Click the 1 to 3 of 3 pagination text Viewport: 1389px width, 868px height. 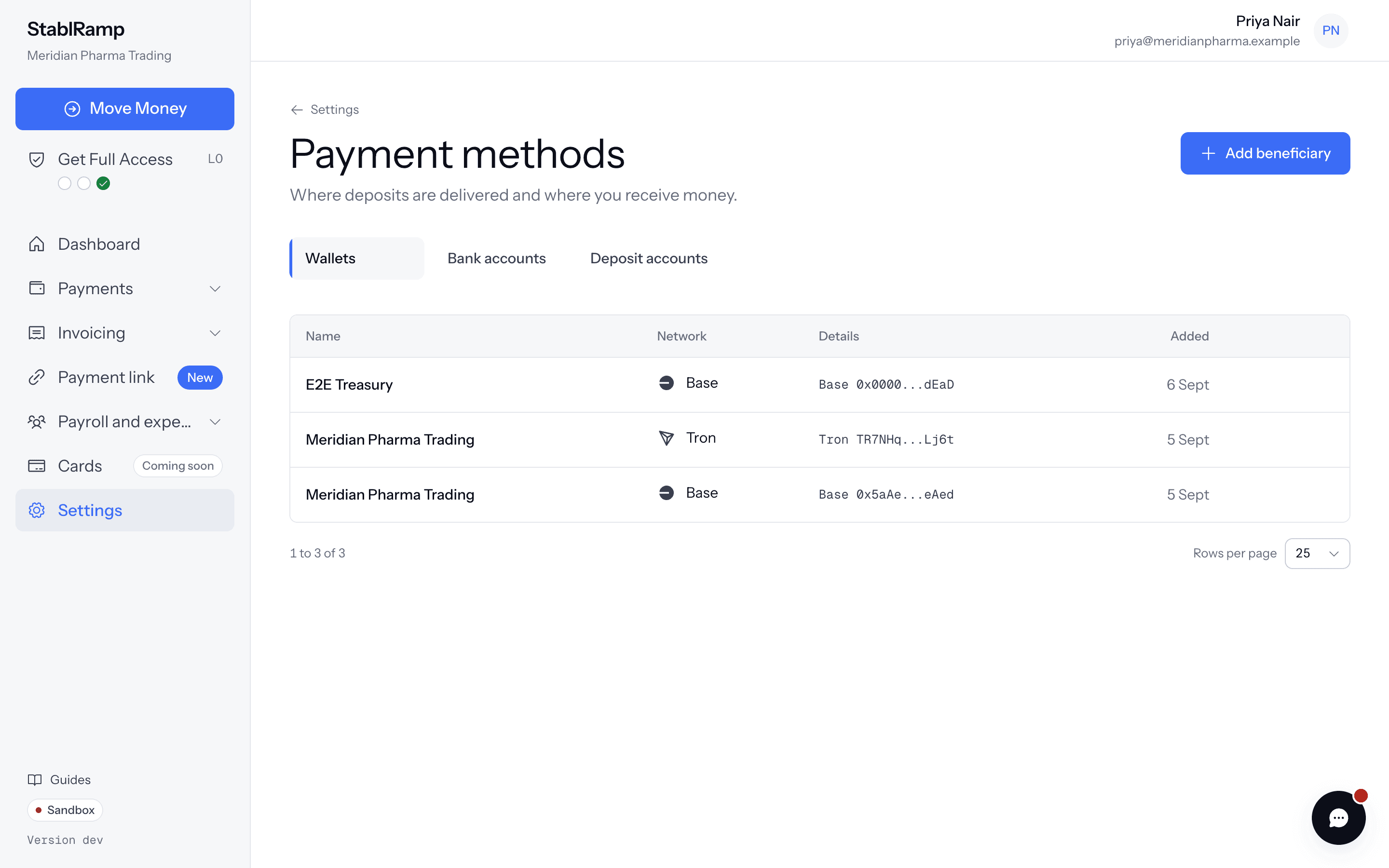tap(317, 554)
